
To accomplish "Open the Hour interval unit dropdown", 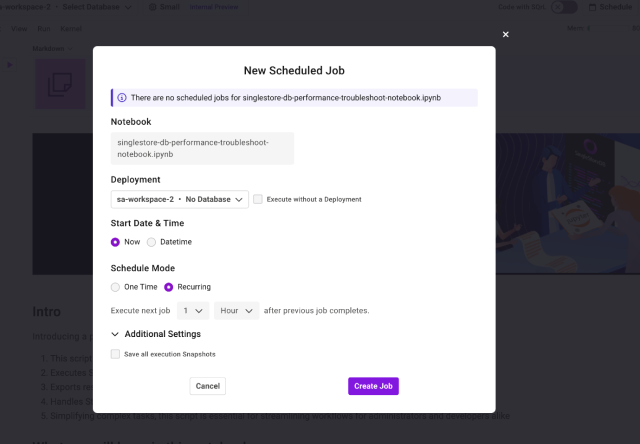I will (x=237, y=311).
